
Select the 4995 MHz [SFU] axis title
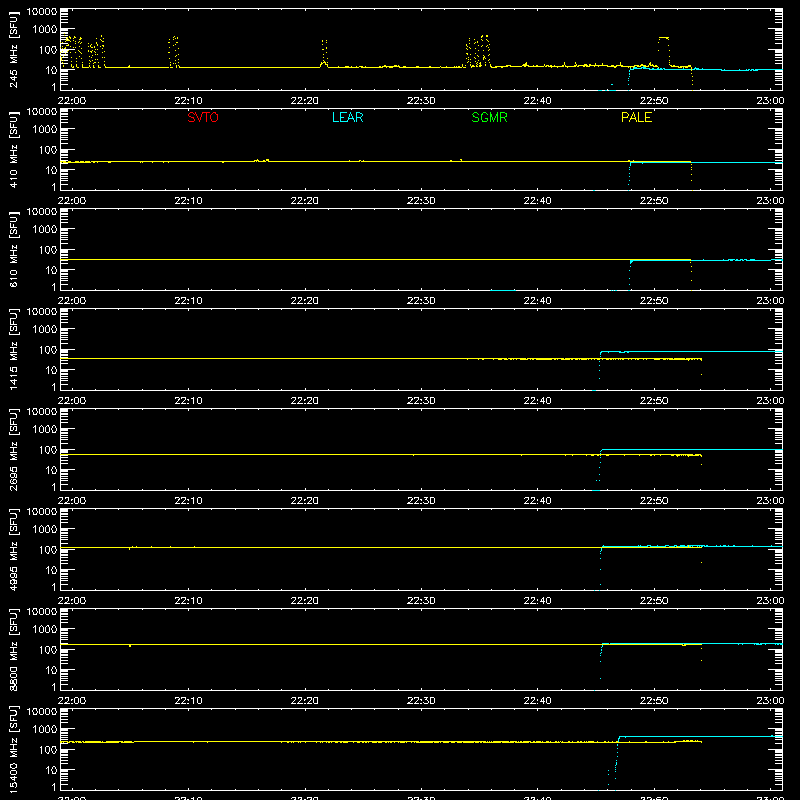(x=14, y=549)
